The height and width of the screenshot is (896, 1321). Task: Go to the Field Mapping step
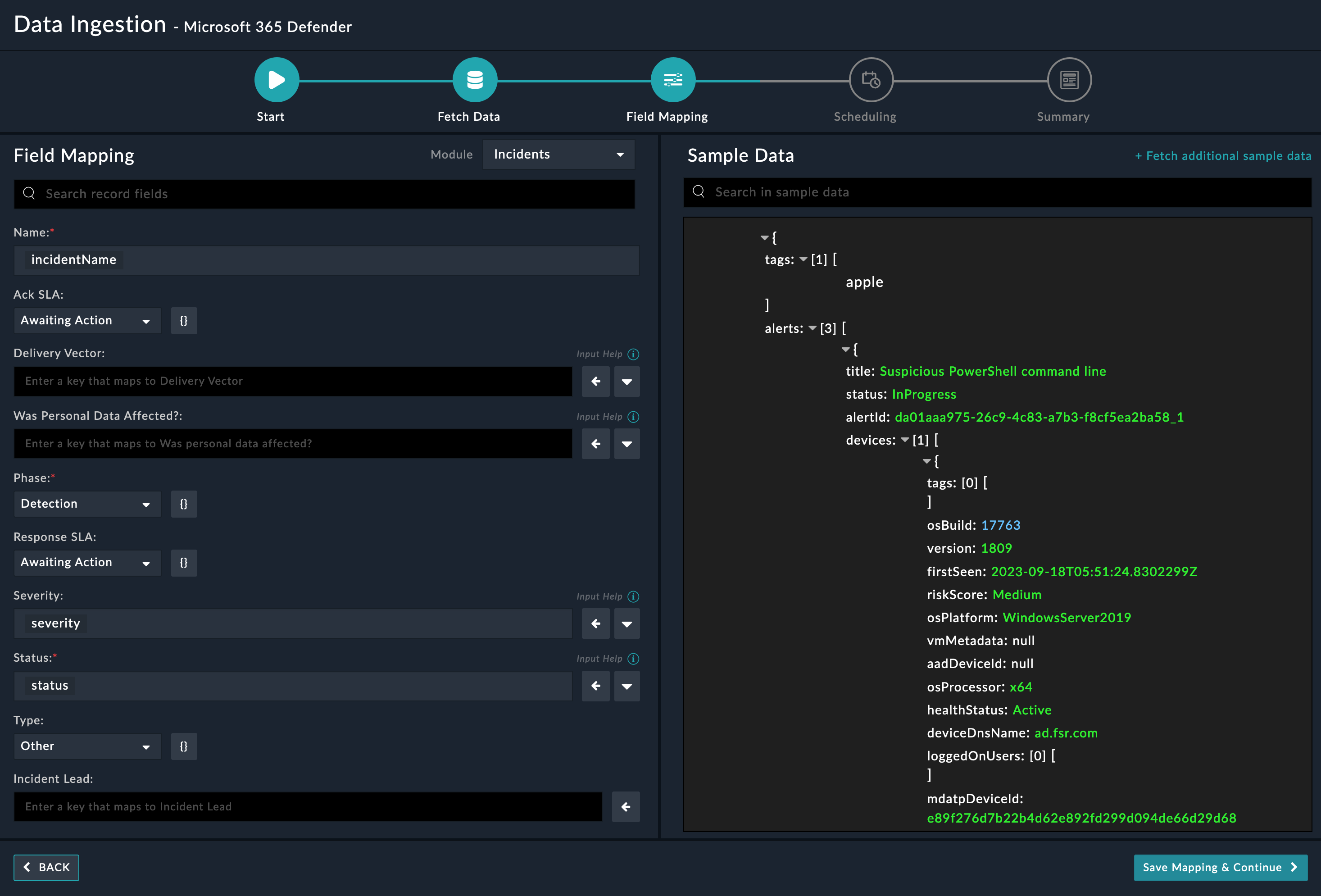tap(673, 80)
